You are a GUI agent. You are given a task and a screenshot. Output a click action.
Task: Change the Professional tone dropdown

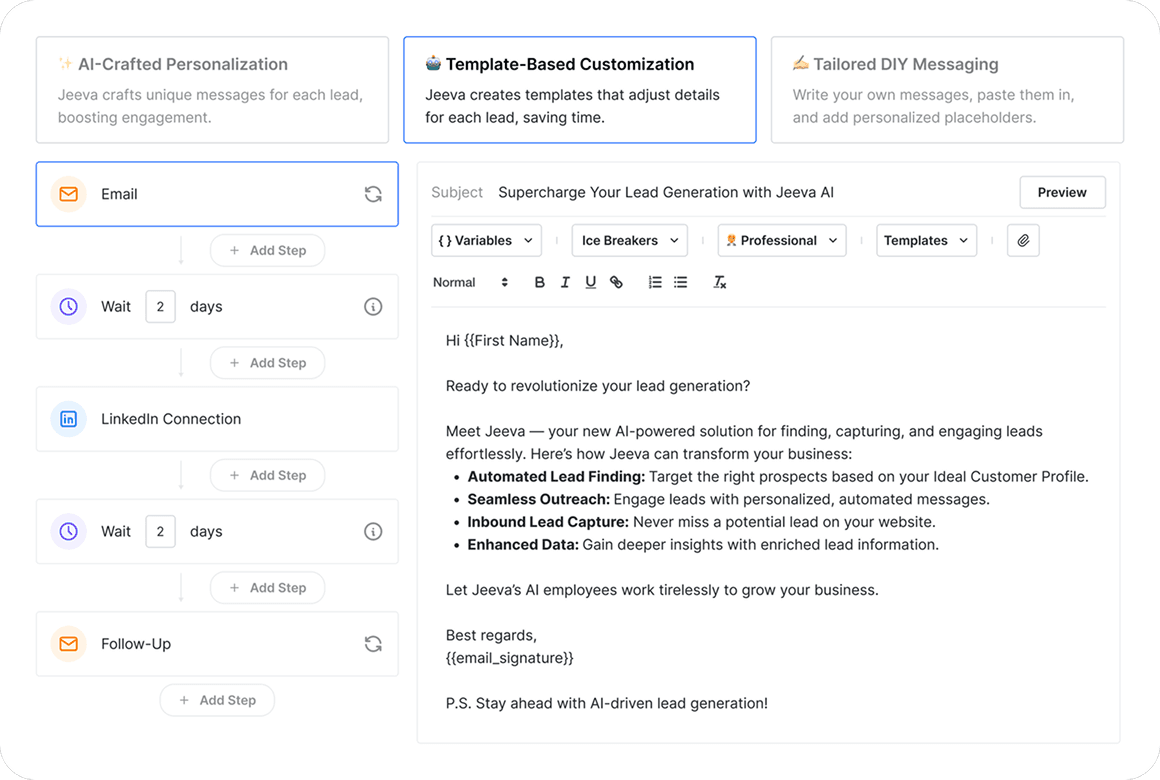pyautogui.click(x=782, y=241)
